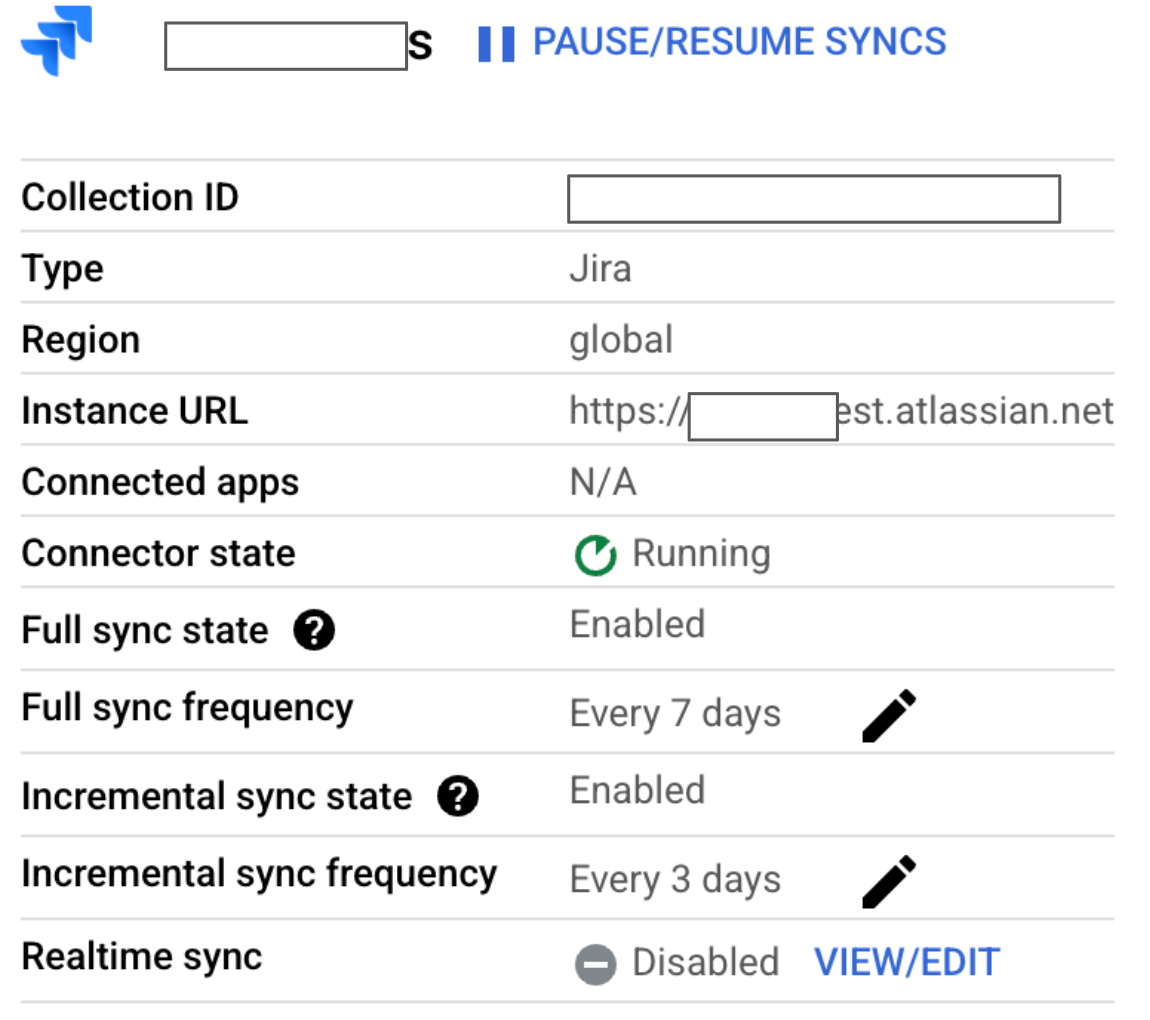Click PAUSE/RESUME SYNCS to pause syncing
Image resolution: width=1150 pixels, height=1020 pixels.
738,41
